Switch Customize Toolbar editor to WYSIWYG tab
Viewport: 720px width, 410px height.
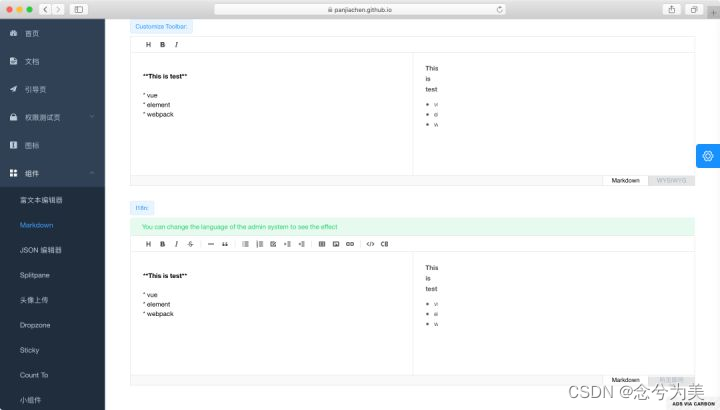pyautogui.click(x=671, y=180)
